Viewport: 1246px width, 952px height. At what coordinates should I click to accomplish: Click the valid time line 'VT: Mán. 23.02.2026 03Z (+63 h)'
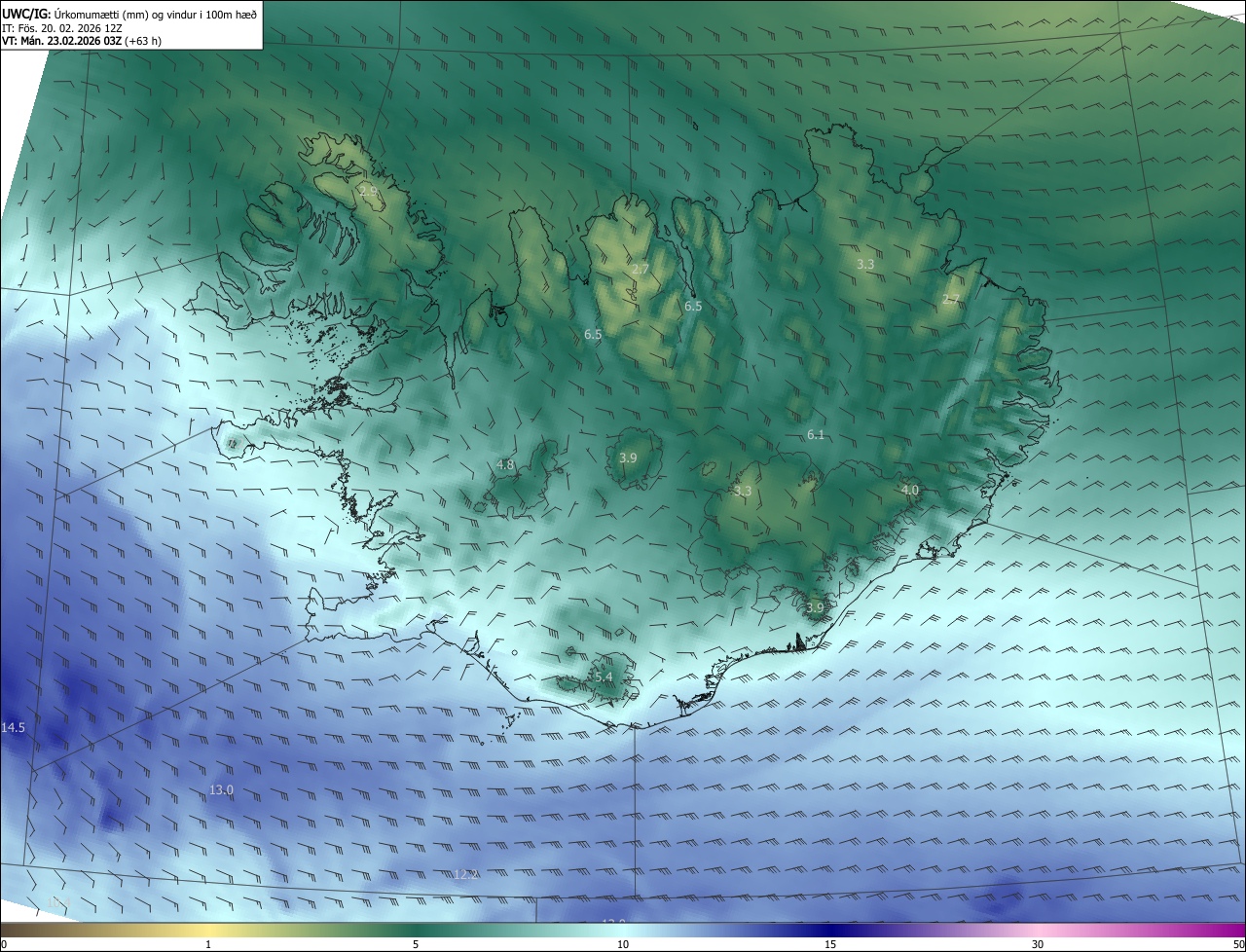coord(82,41)
